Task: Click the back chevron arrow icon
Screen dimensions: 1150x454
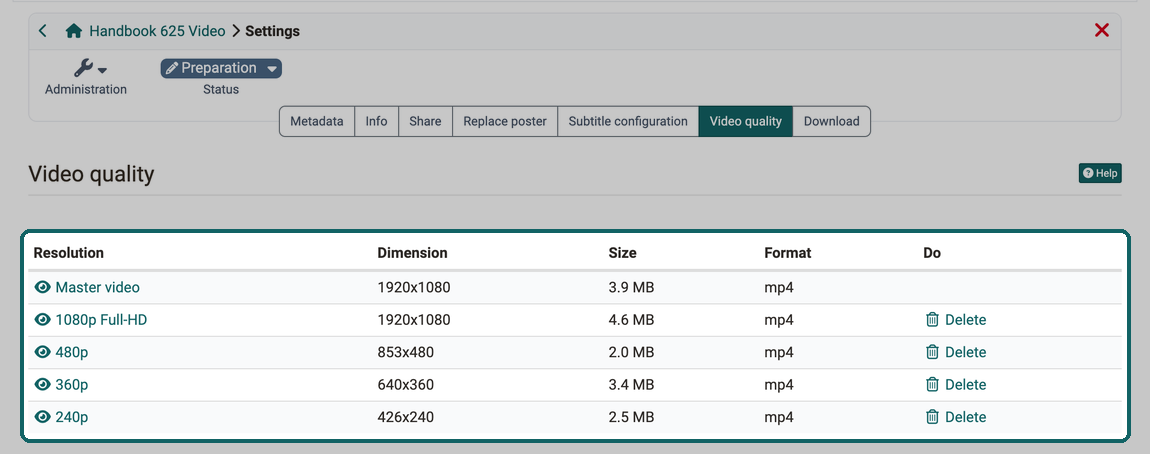Action: (43, 31)
